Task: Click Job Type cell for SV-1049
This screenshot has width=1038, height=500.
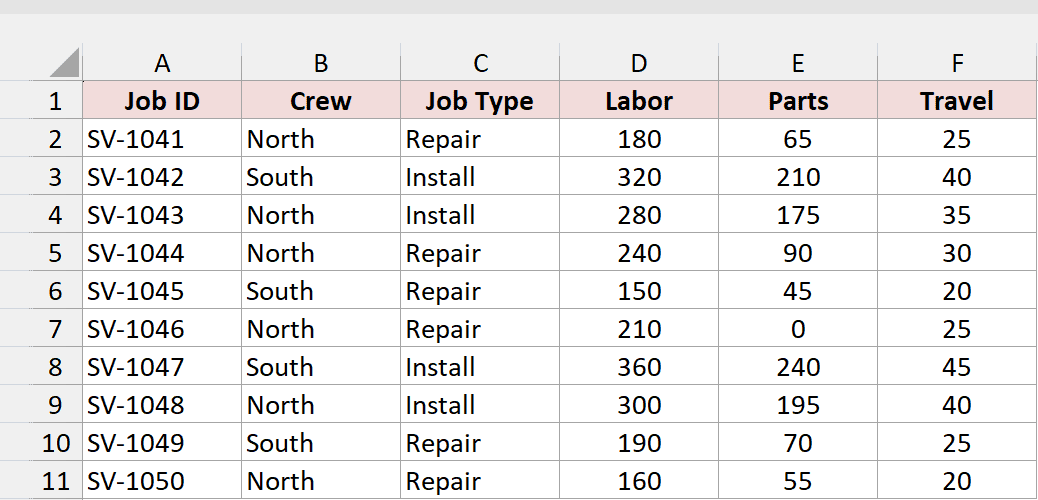Action: click(480, 442)
